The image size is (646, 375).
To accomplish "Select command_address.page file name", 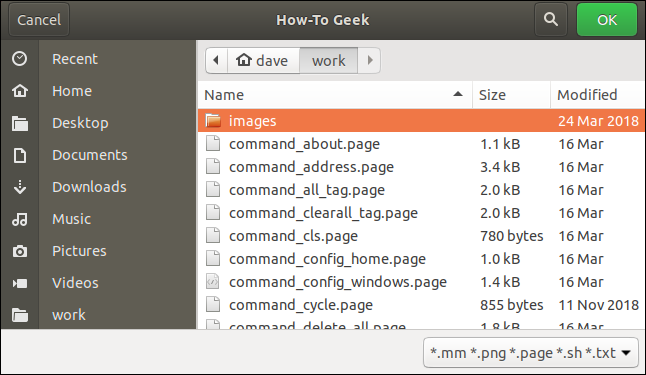I will point(311,167).
